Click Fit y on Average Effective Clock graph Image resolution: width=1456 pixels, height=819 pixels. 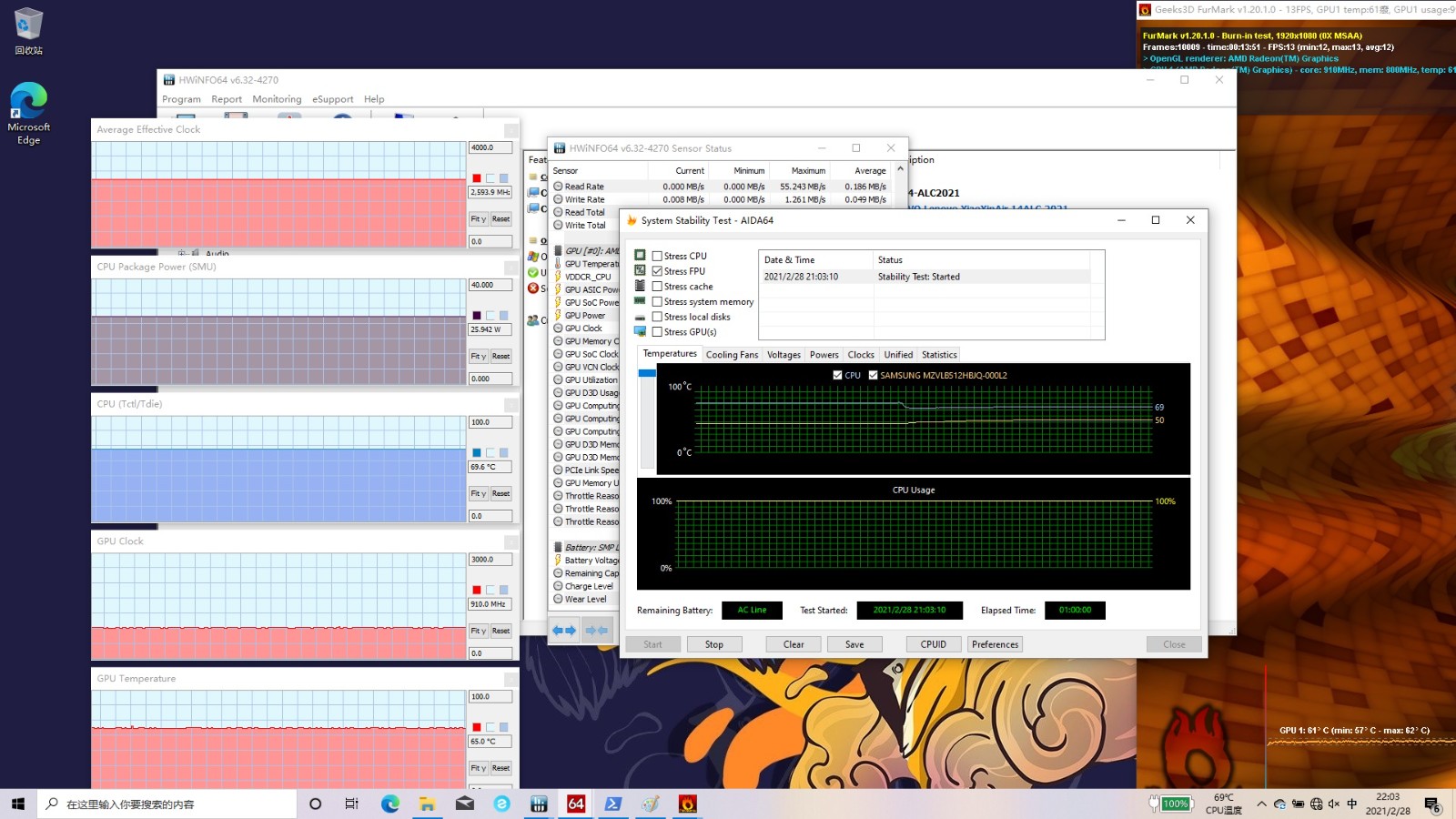[479, 218]
